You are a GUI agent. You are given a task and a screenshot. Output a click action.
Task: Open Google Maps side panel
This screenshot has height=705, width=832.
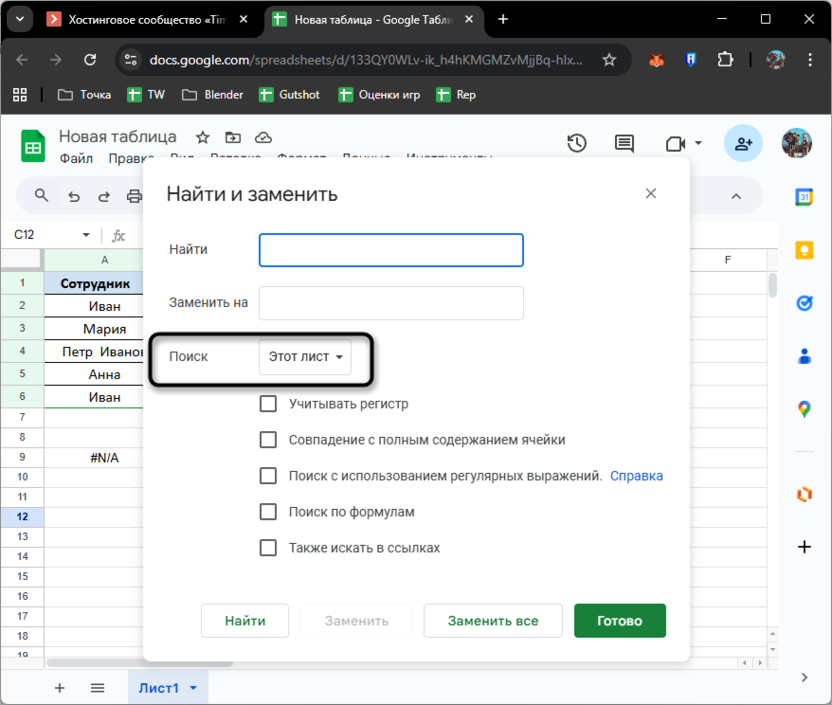coord(804,407)
